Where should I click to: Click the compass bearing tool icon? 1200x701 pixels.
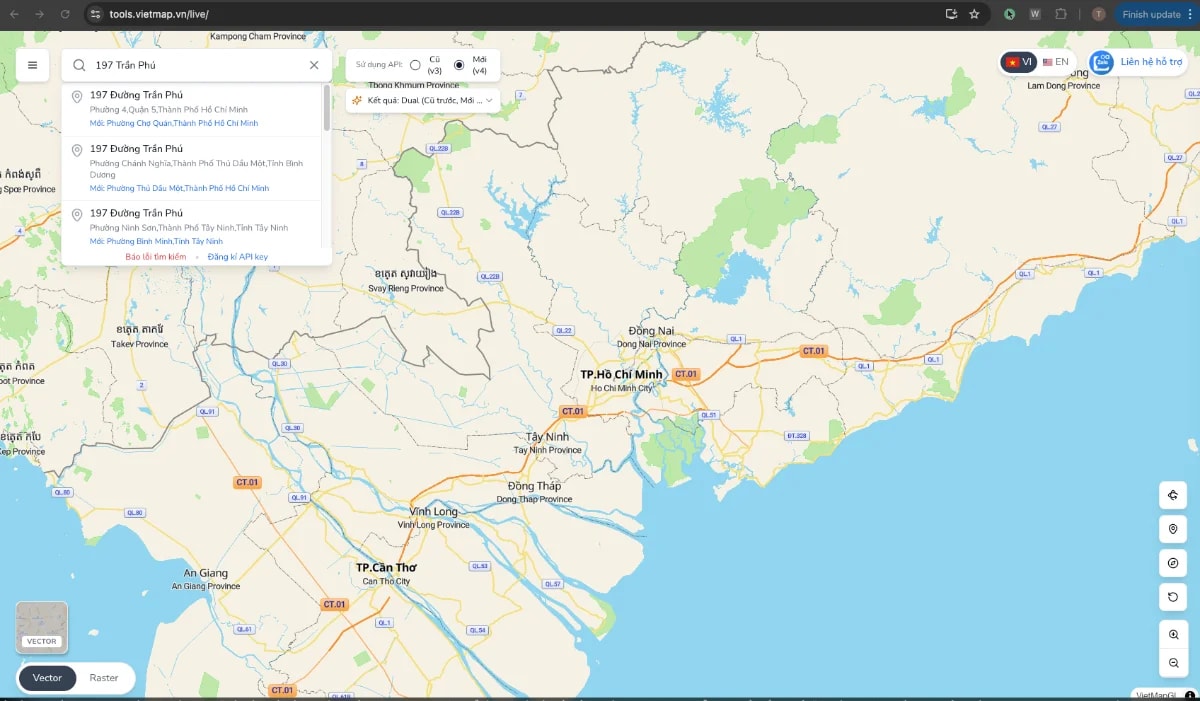1172,563
